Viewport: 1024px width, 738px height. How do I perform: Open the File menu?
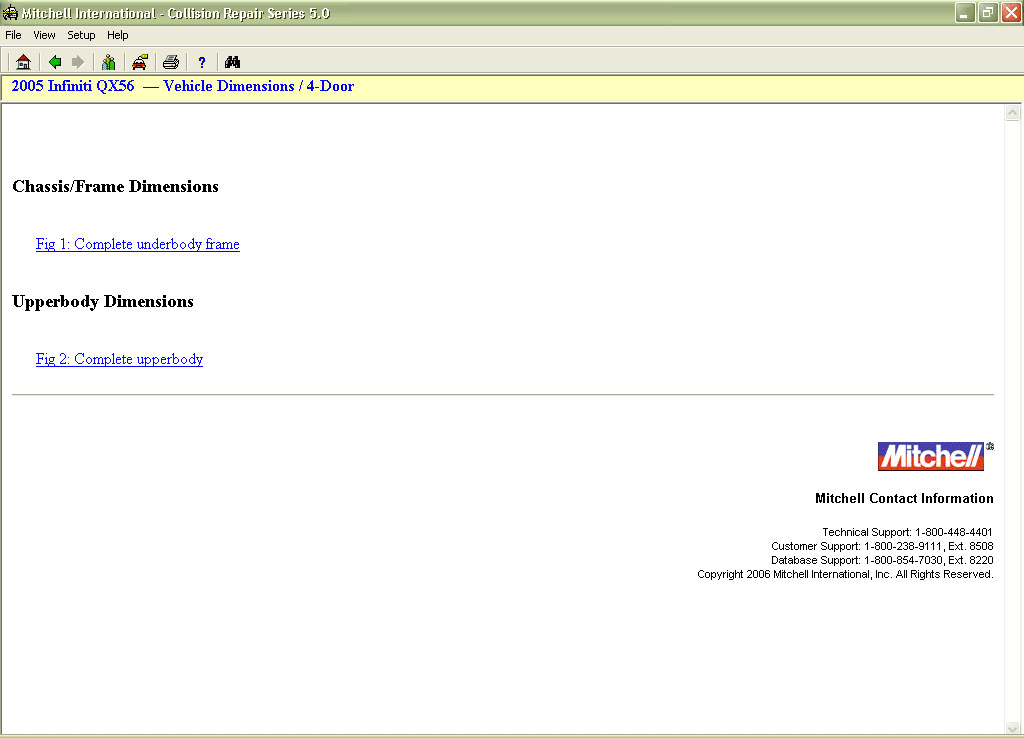[13, 35]
